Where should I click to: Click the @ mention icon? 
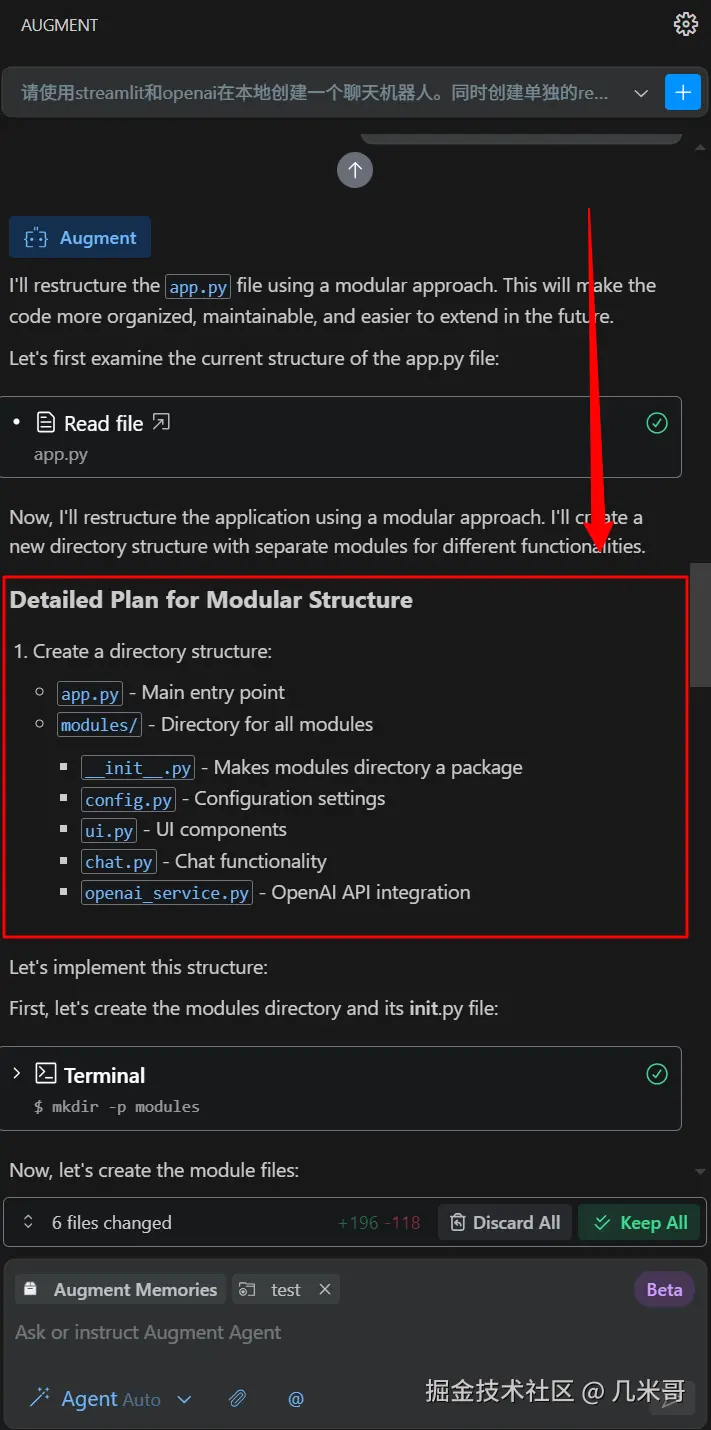click(x=296, y=1399)
